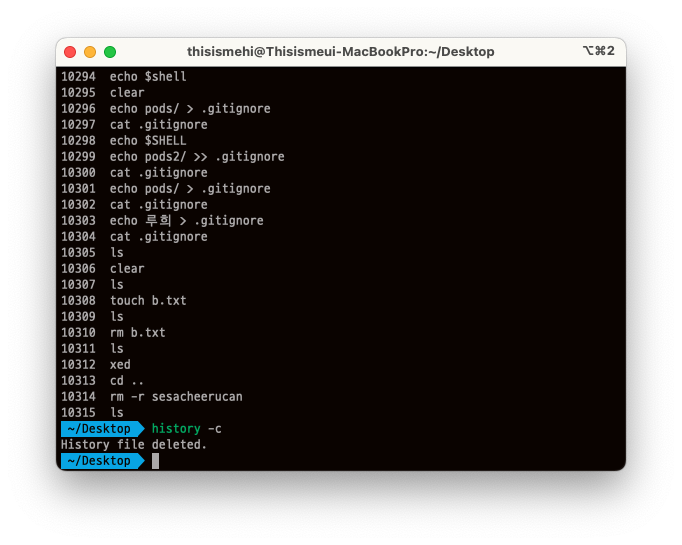Viewport: 682px width, 545px height.
Task: Close the terminal window with red button
Action: [x=70, y=52]
